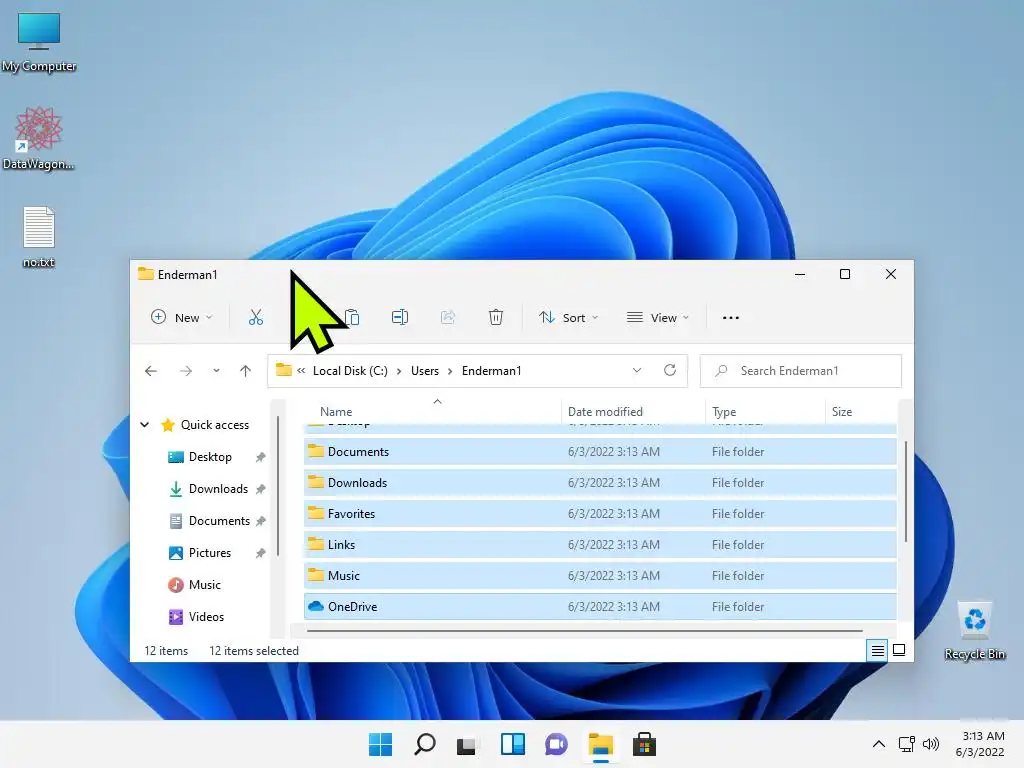Viewport: 1024px width, 768px height.
Task: Click Local Disk (C:) breadcrumb
Action: (x=350, y=371)
